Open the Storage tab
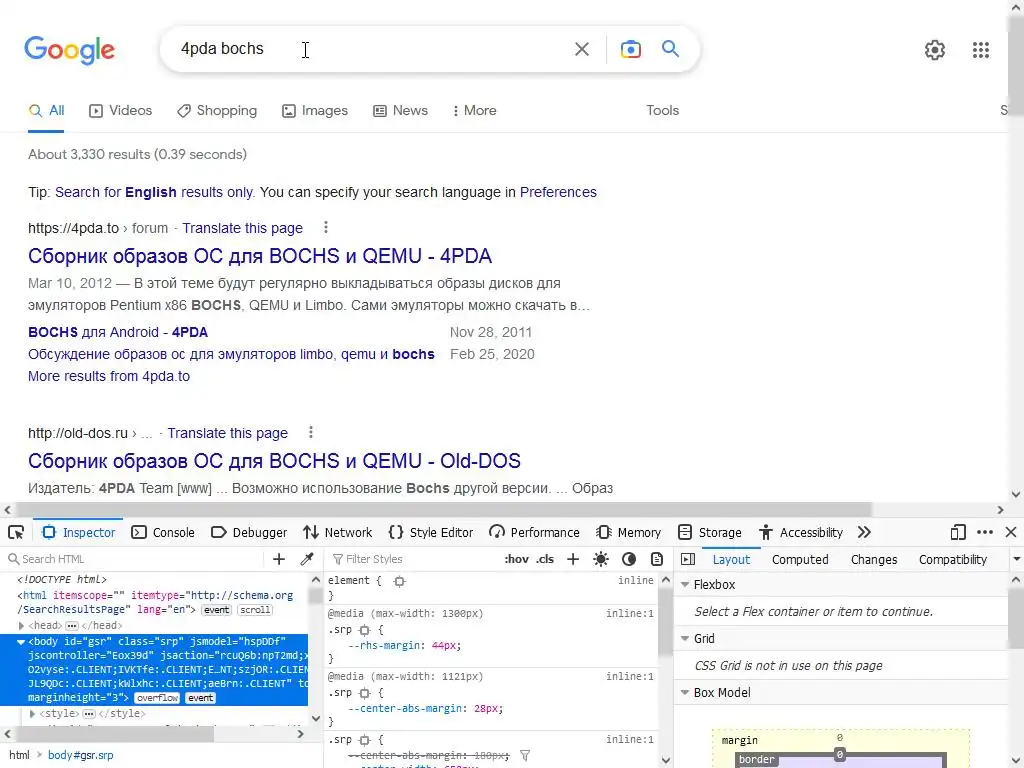This screenshot has width=1024, height=768. click(709, 532)
